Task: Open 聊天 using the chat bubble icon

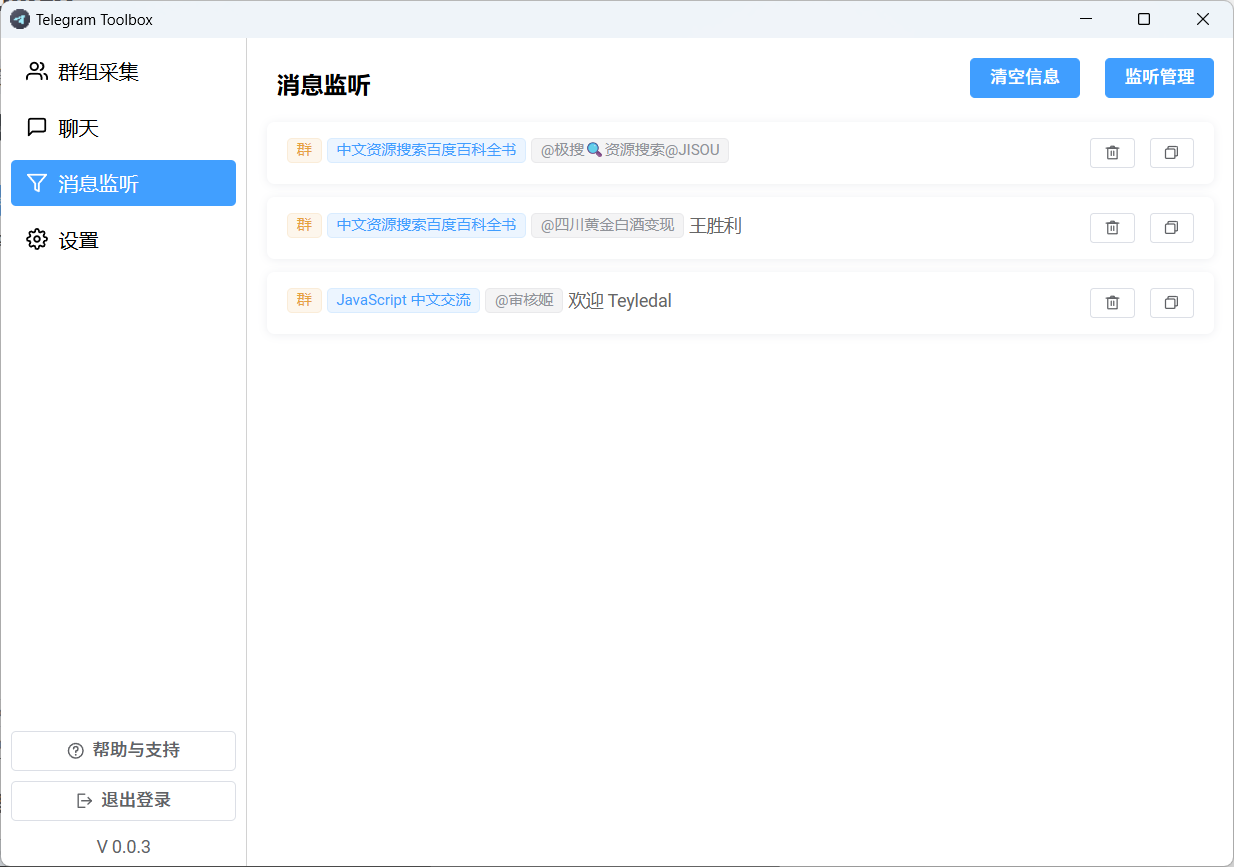Action: tap(37, 127)
